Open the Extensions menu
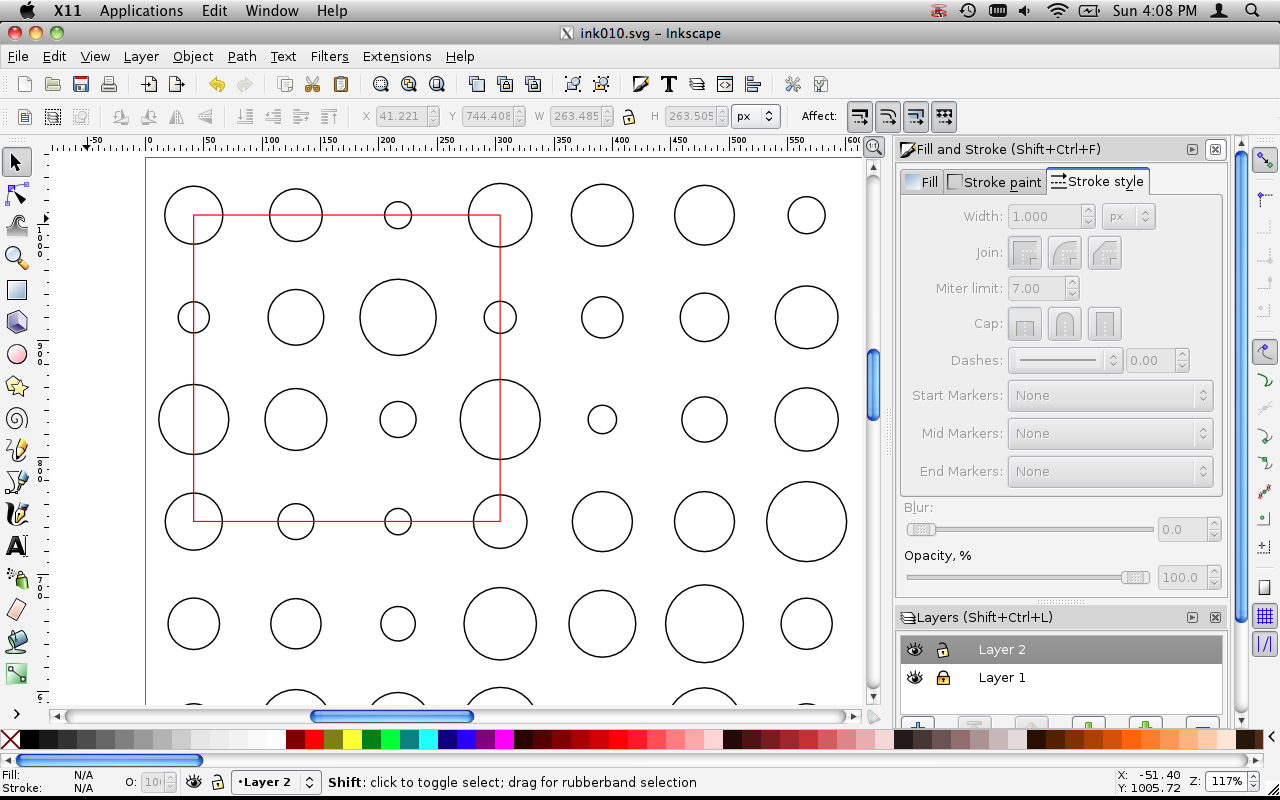1280x800 pixels. pyautogui.click(x=397, y=56)
